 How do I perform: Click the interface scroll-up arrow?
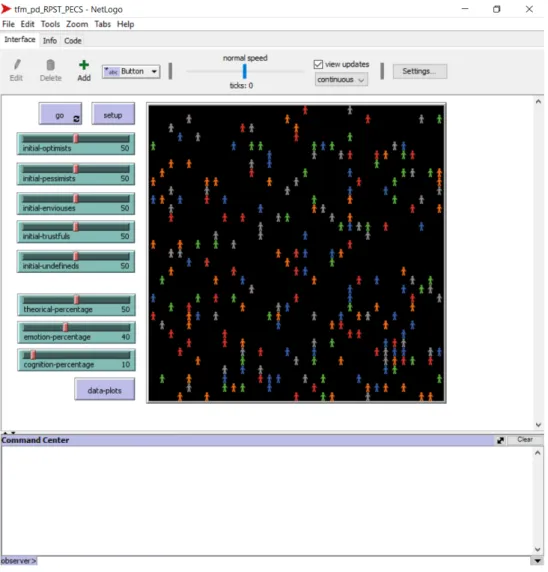539,102
